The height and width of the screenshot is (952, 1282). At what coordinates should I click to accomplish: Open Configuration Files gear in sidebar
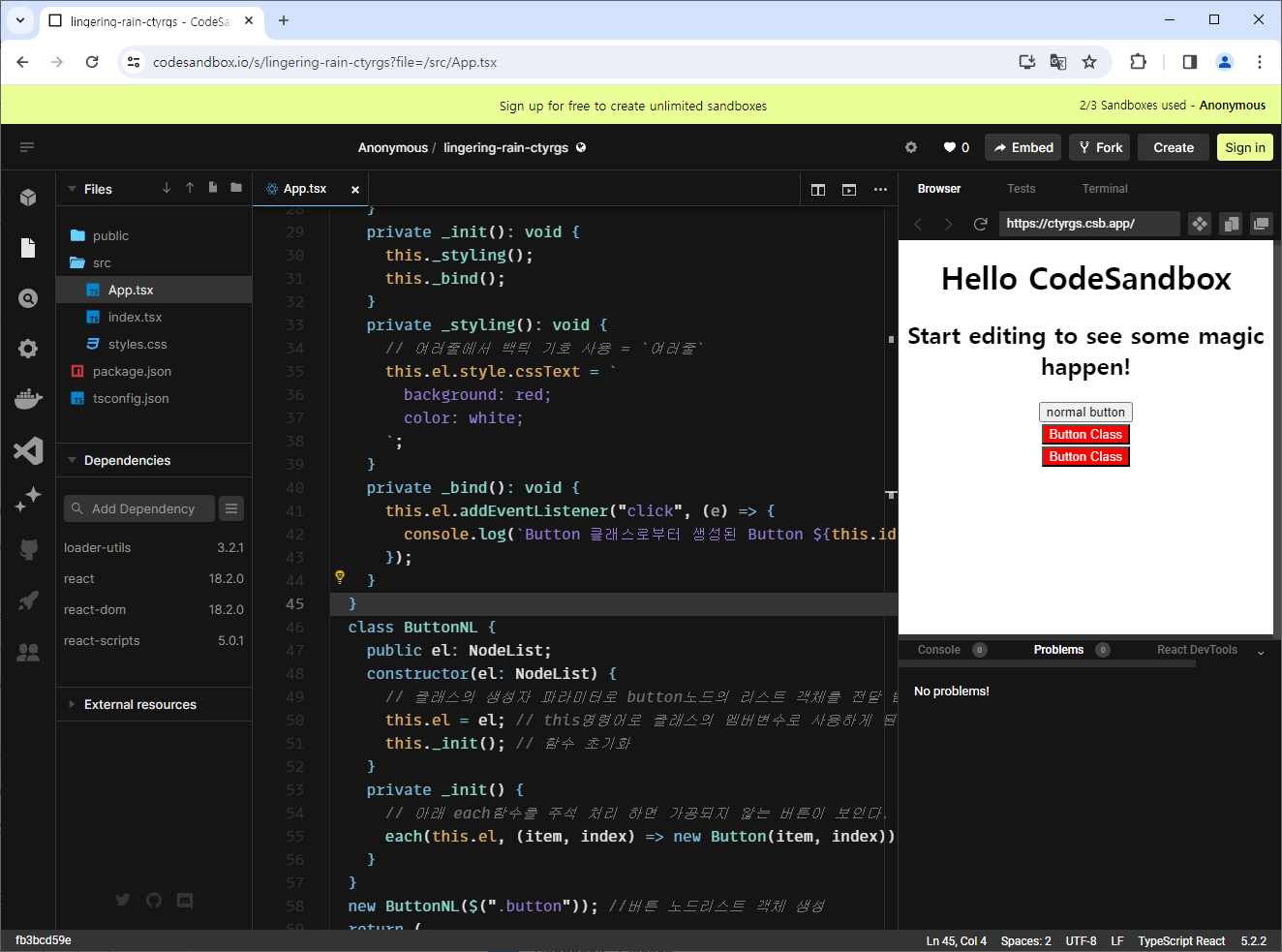(x=28, y=349)
